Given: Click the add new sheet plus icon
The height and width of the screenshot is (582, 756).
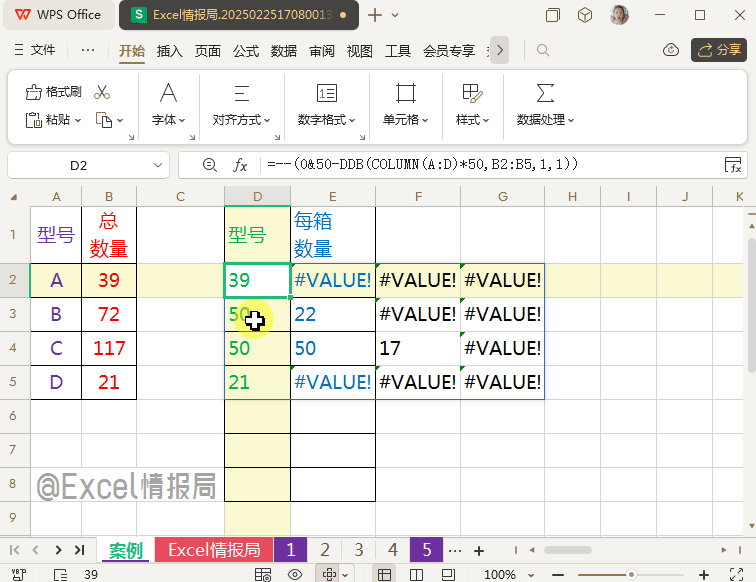Looking at the screenshot, I should (x=479, y=550).
